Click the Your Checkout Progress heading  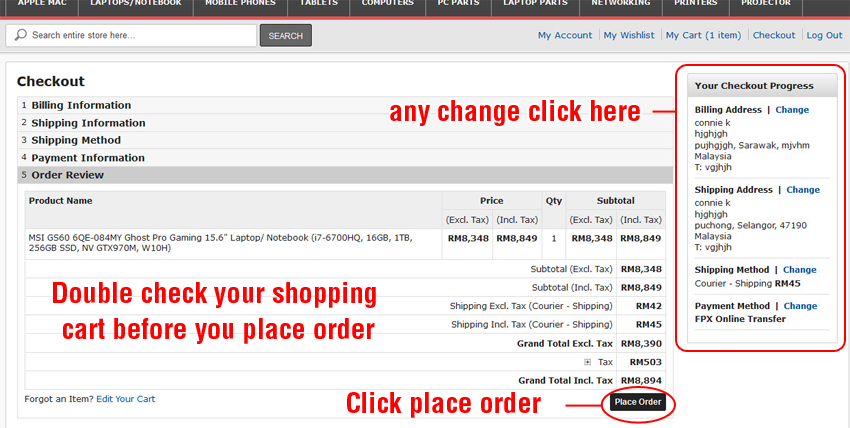coord(754,86)
